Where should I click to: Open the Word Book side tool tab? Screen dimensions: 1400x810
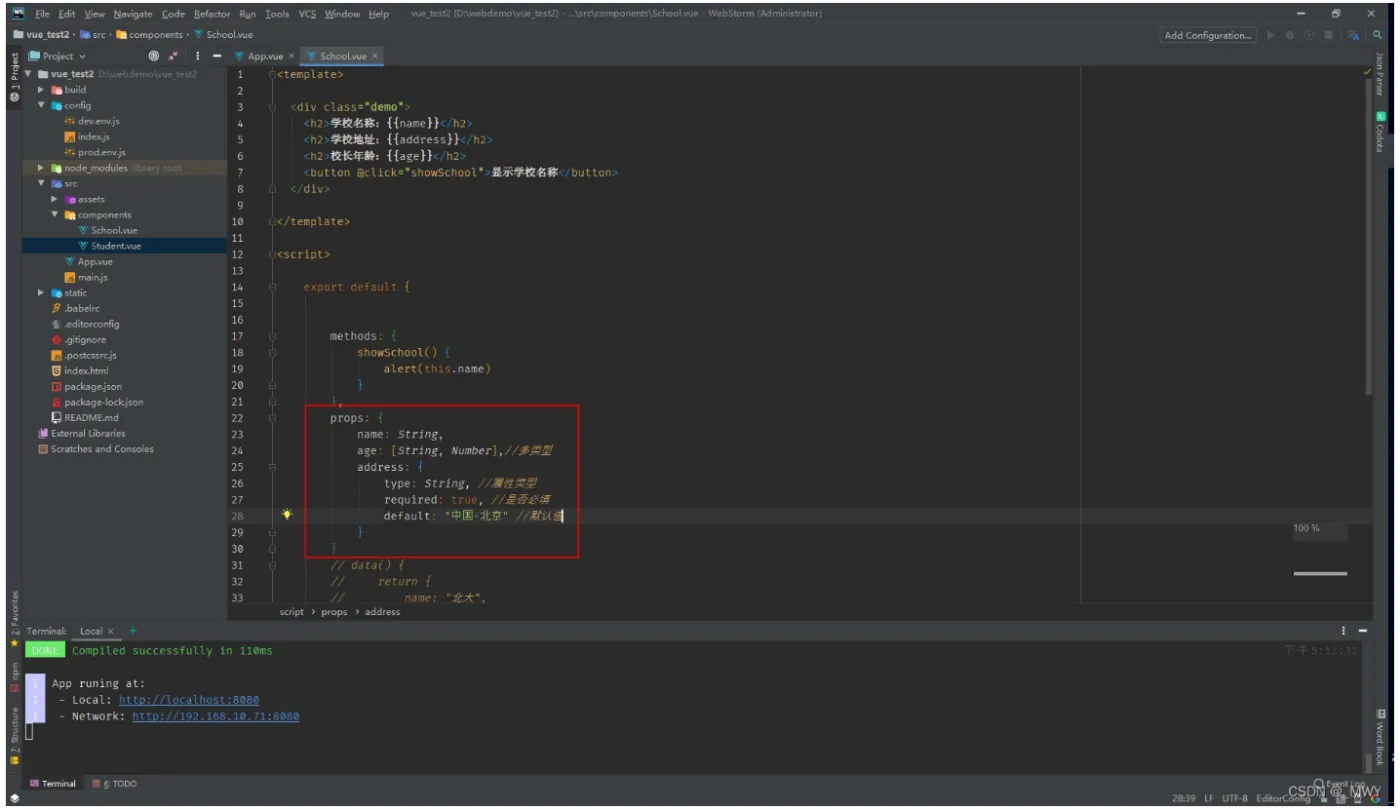1380,738
